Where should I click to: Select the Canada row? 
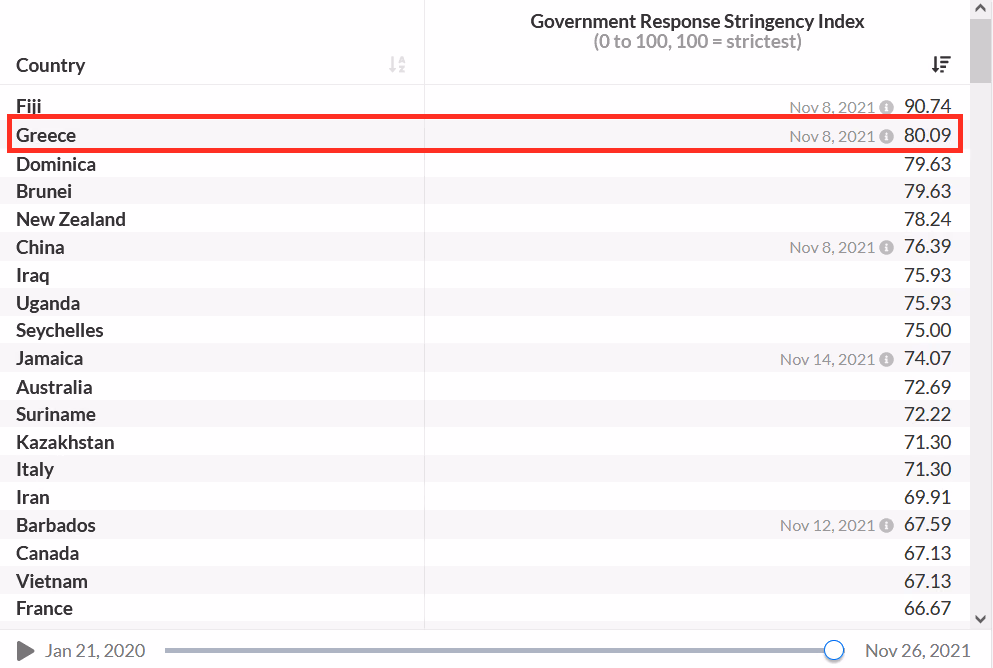click(484, 553)
